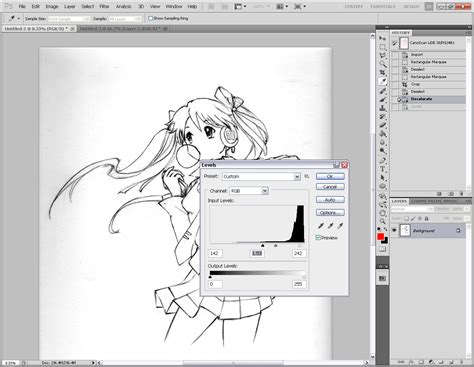
Task: Click the input shadows value 142 field
Action: pyautogui.click(x=215, y=253)
